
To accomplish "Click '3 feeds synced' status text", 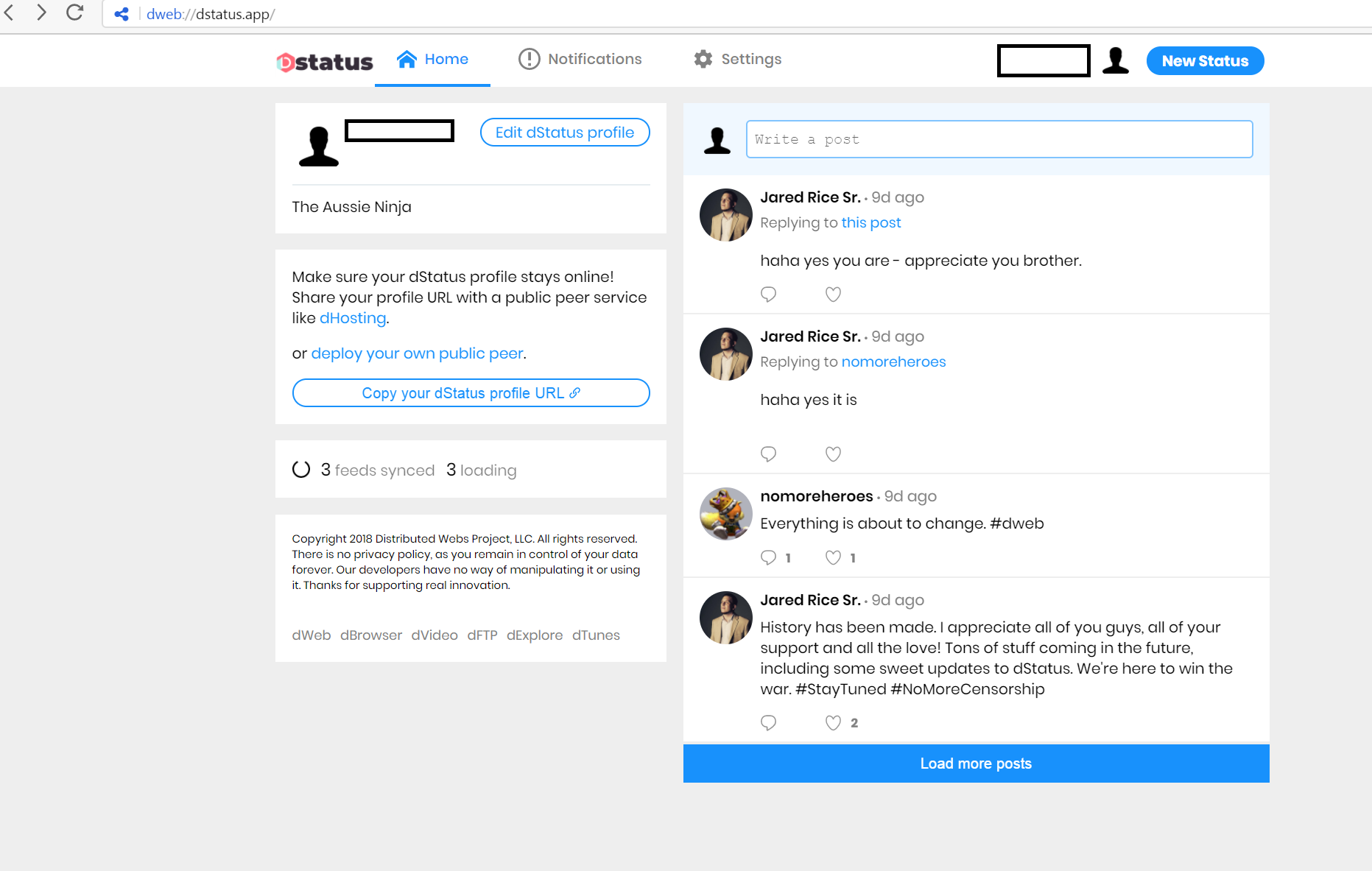I will [378, 470].
